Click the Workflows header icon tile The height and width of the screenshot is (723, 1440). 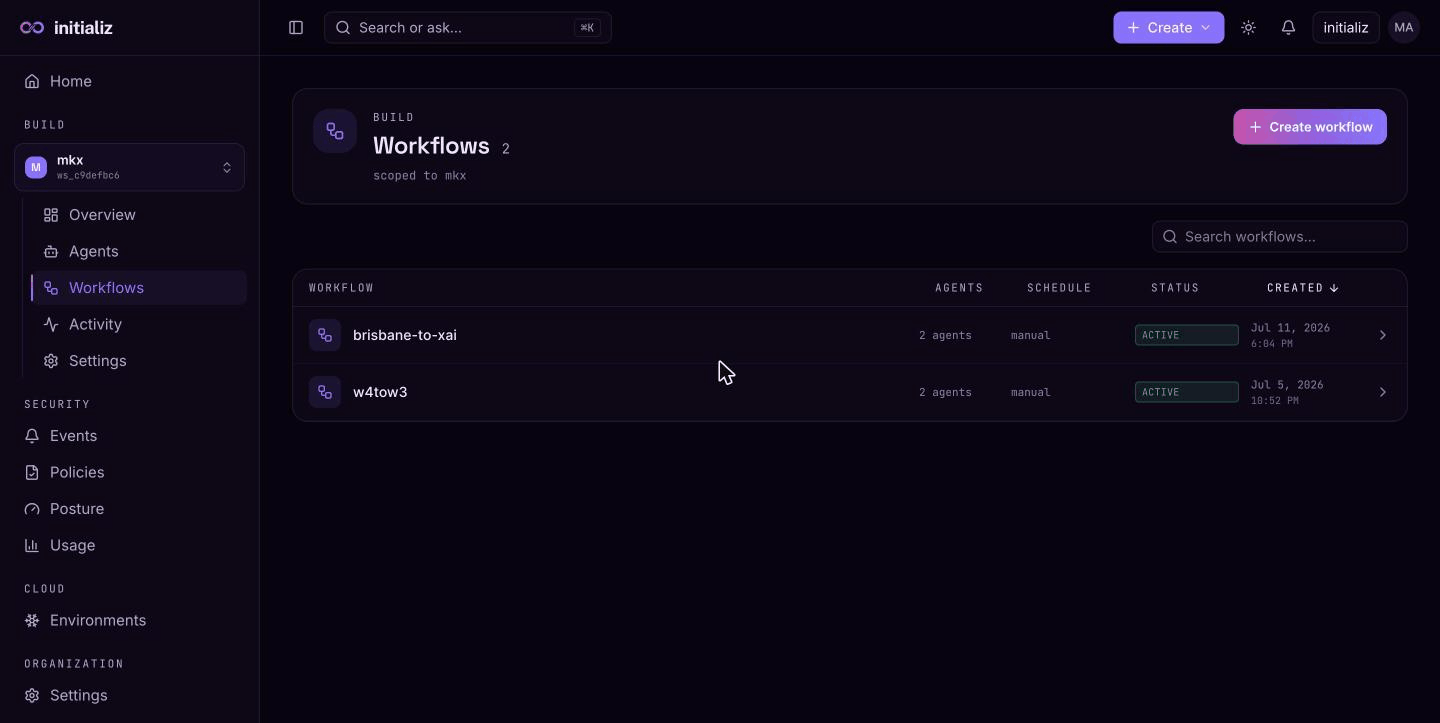pyautogui.click(x=335, y=131)
